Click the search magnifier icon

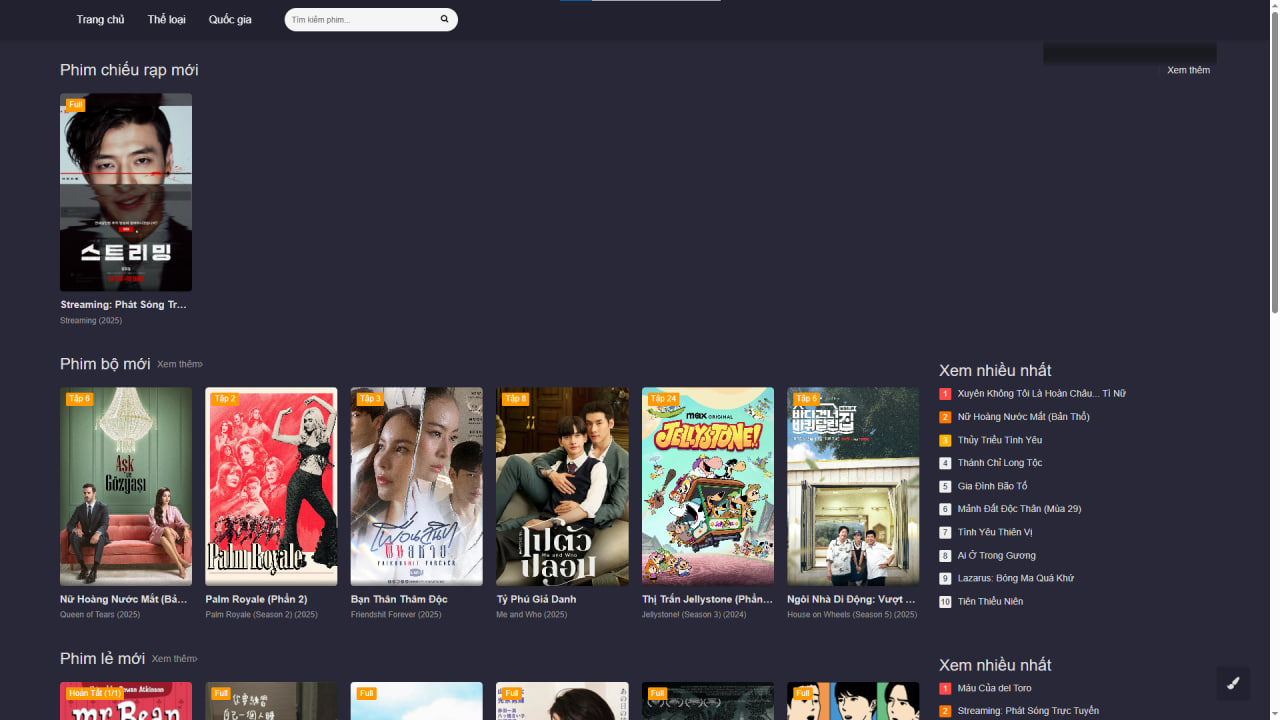pyautogui.click(x=444, y=19)
